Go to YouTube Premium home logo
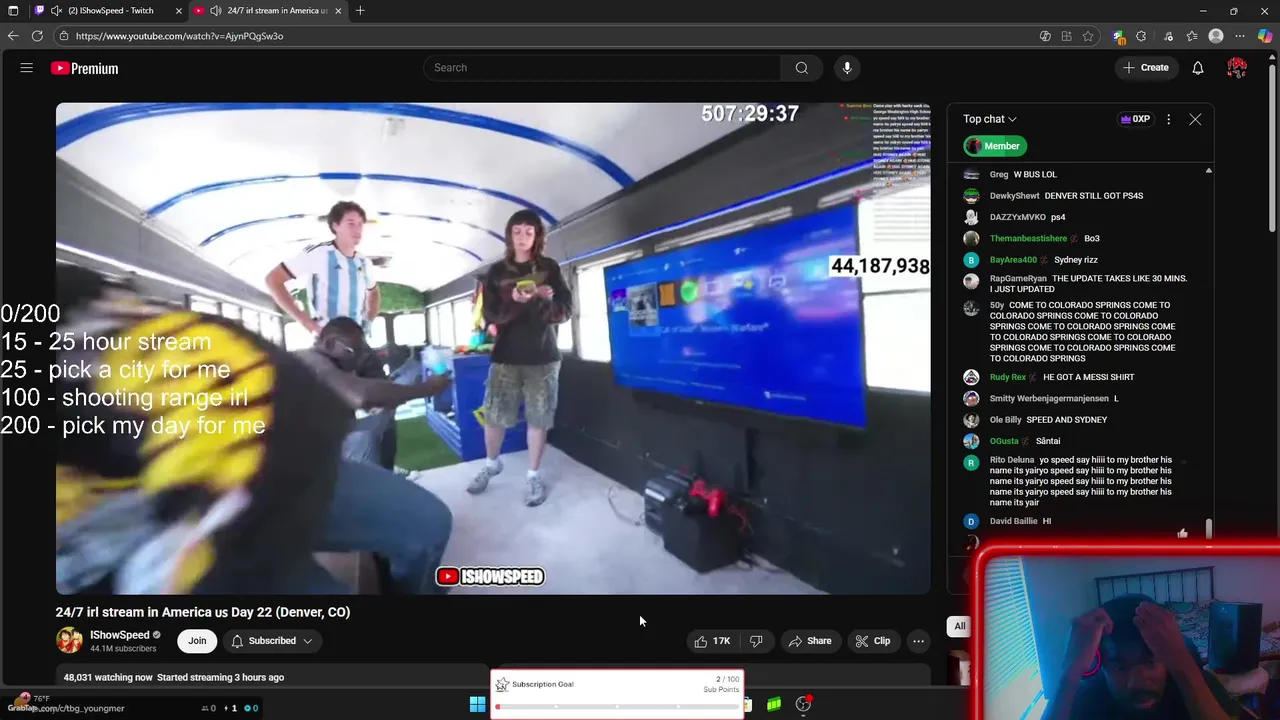Screen dimensions: 1280x720 tap(84, 68)
